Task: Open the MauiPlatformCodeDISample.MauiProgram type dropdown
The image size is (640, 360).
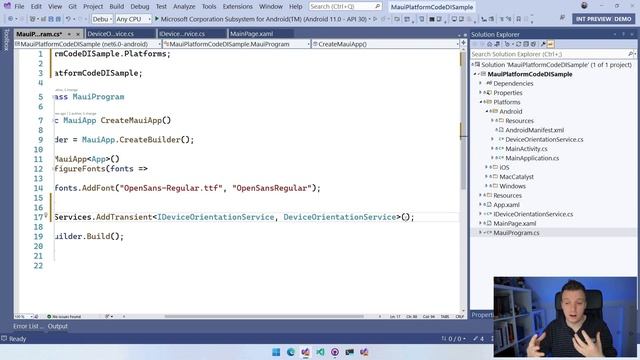Action: (x=236, y=44)
